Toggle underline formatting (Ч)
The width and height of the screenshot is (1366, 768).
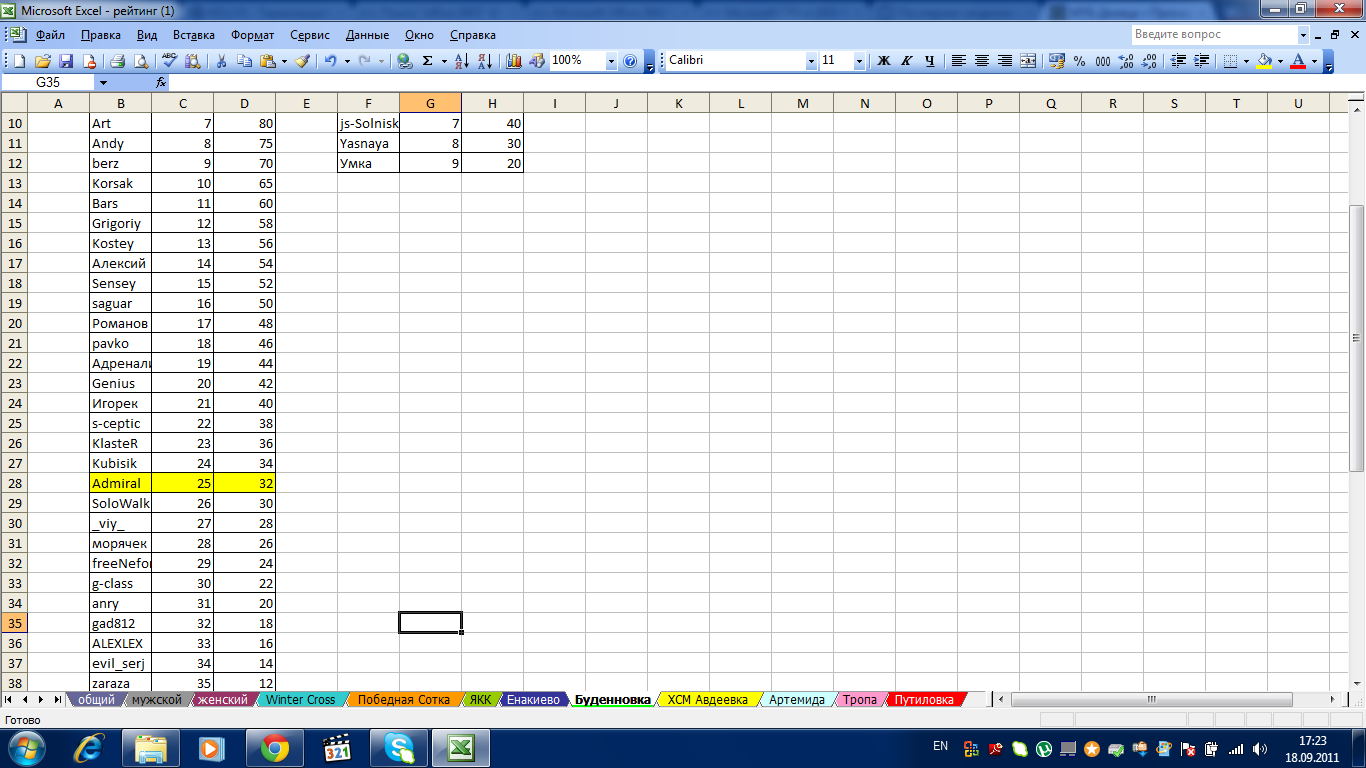click(929, 61)
